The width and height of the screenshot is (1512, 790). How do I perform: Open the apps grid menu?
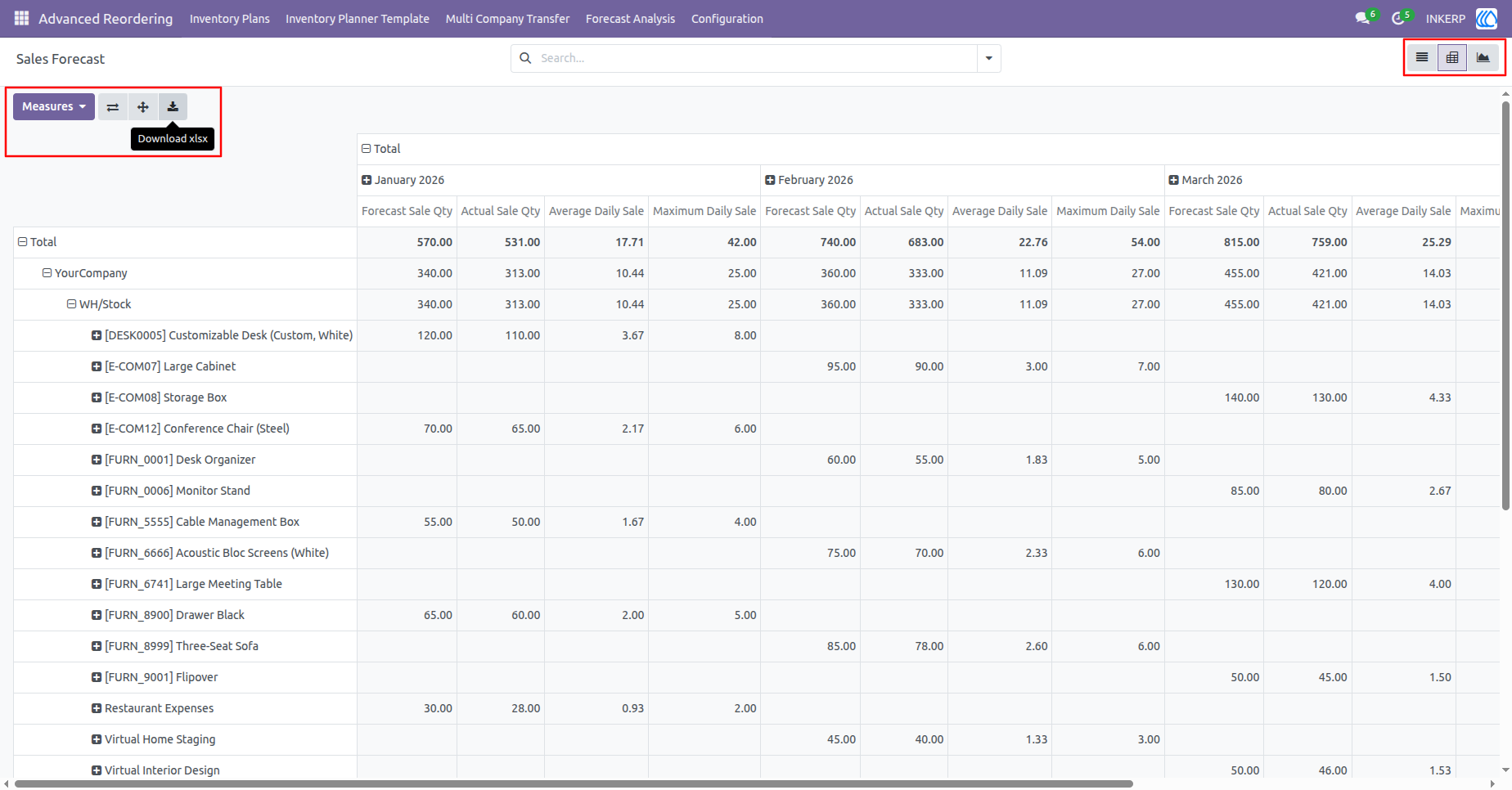tap(22, 18)
